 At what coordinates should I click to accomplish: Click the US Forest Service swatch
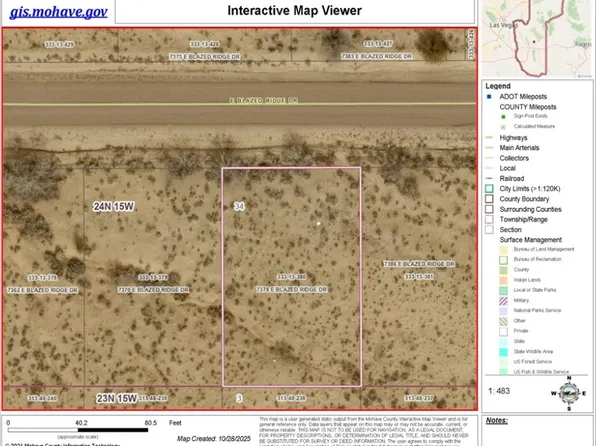(x=503, y=362)
